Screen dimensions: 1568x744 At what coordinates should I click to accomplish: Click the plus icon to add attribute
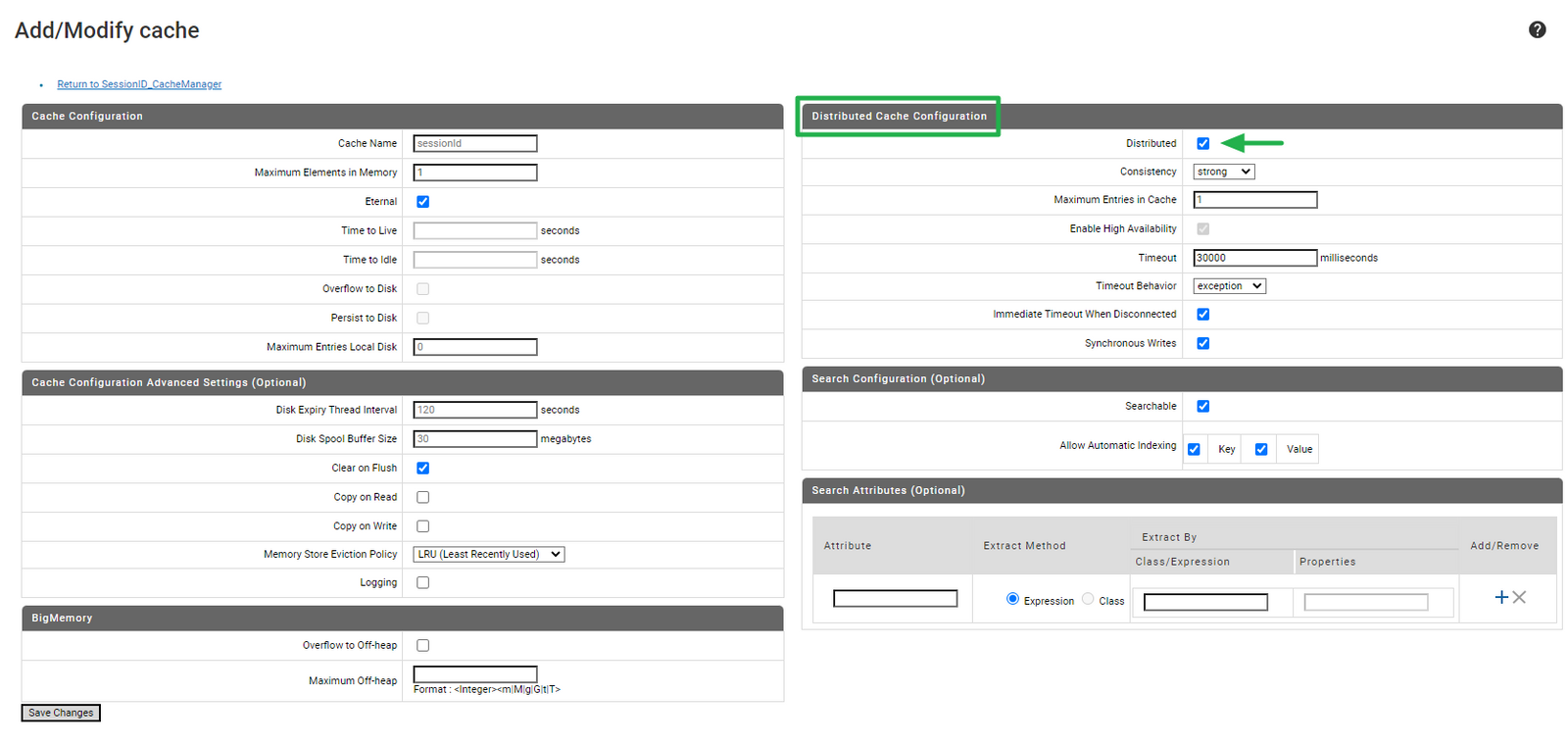point(1500,597)
